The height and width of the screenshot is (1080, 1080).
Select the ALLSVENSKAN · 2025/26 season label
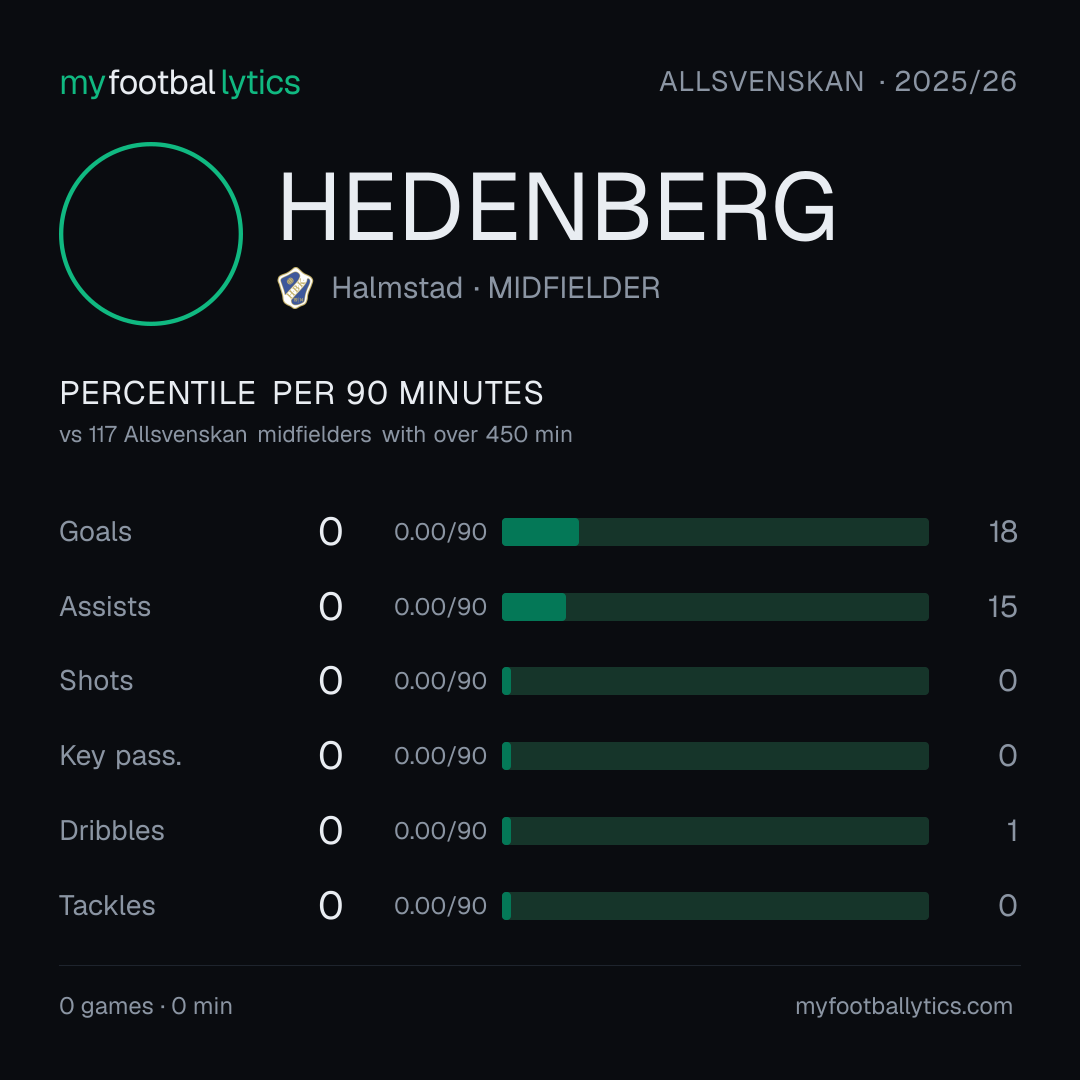838,82
